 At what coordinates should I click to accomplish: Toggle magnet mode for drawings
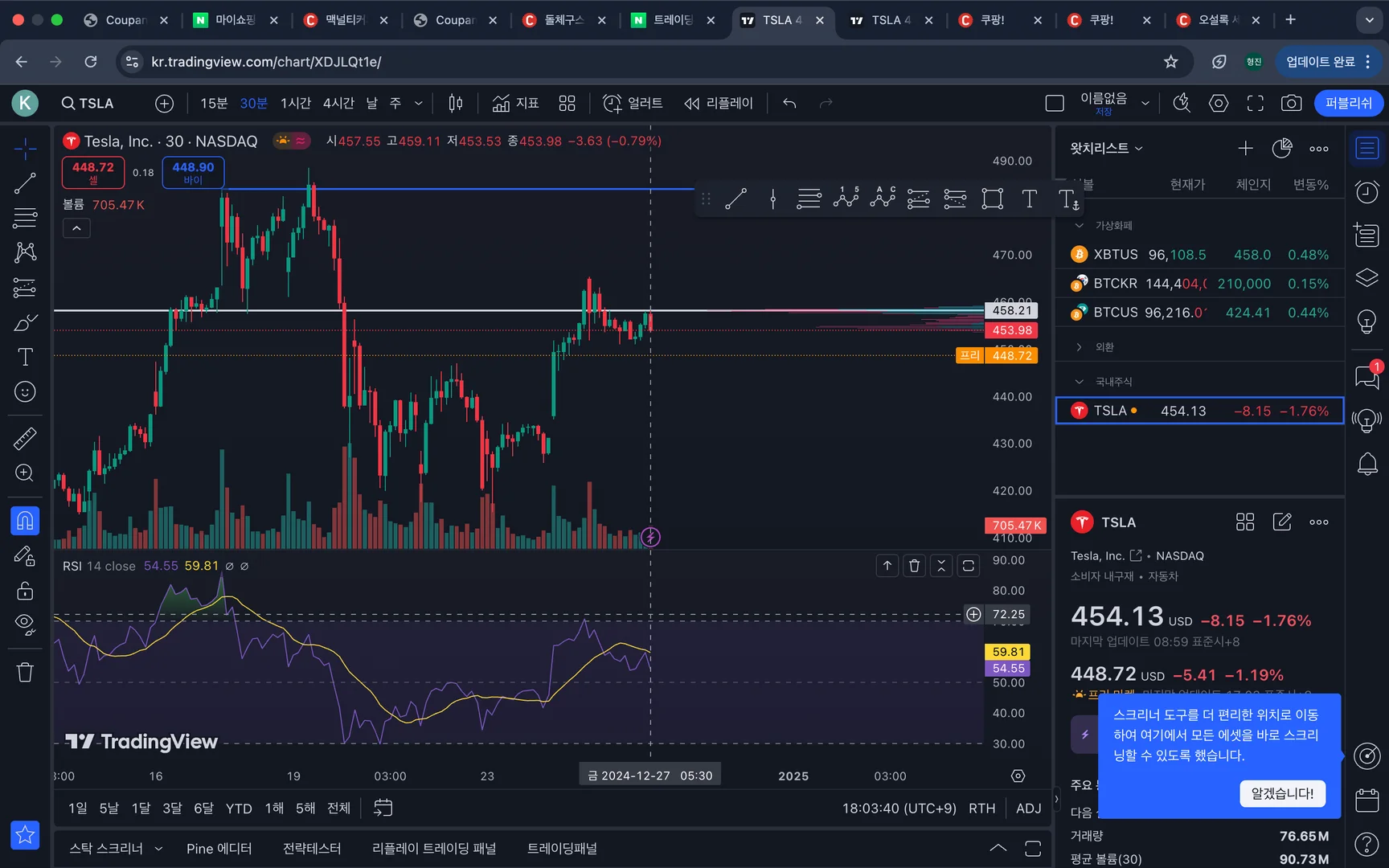point(25,521)
